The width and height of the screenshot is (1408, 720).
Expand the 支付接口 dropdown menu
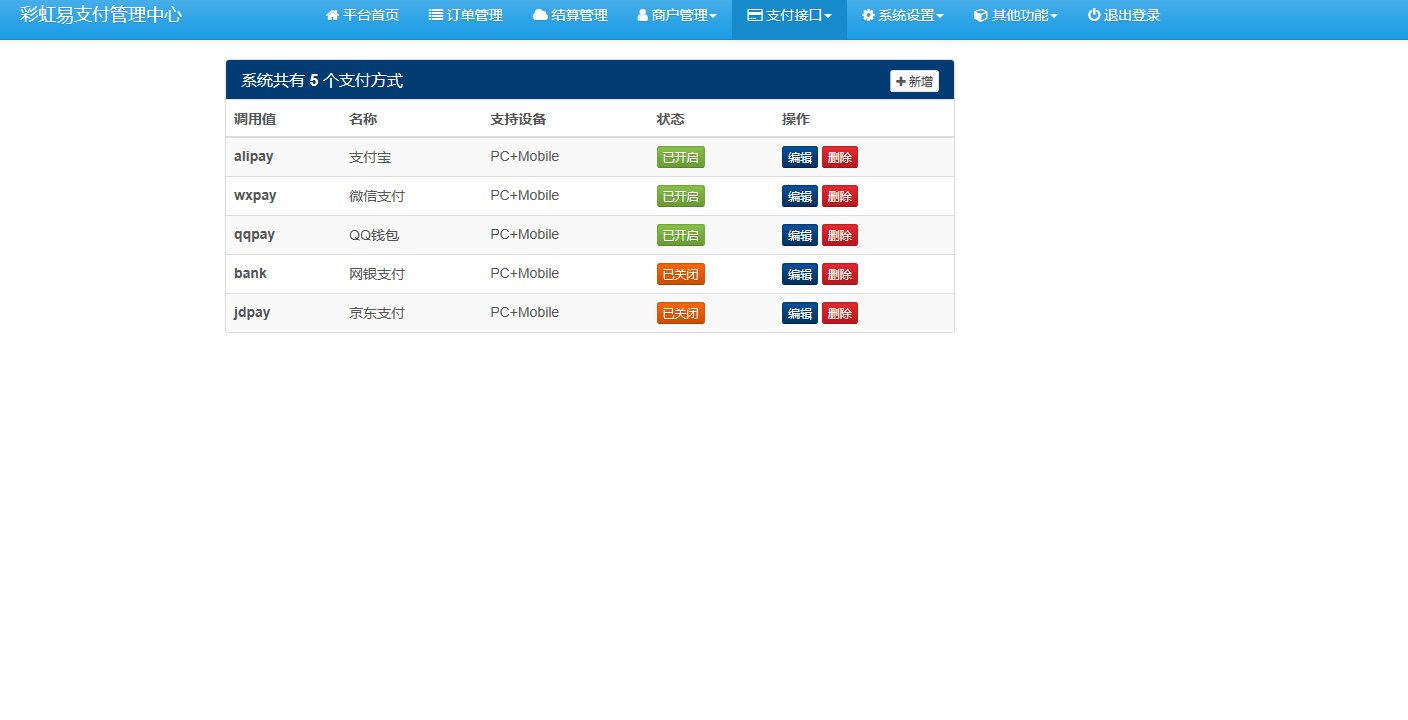point(789,15)
